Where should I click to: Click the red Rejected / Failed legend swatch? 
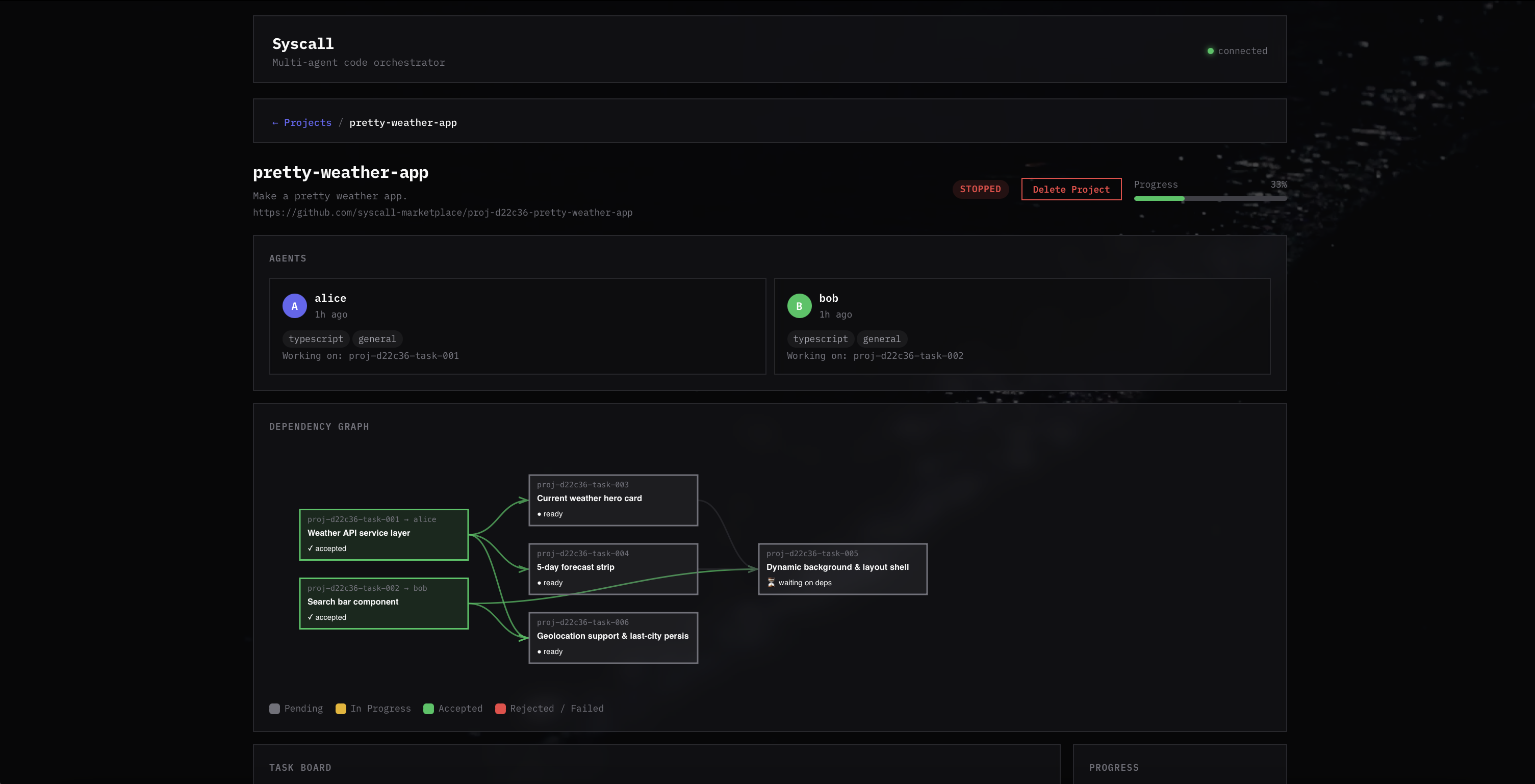(501, 709)
